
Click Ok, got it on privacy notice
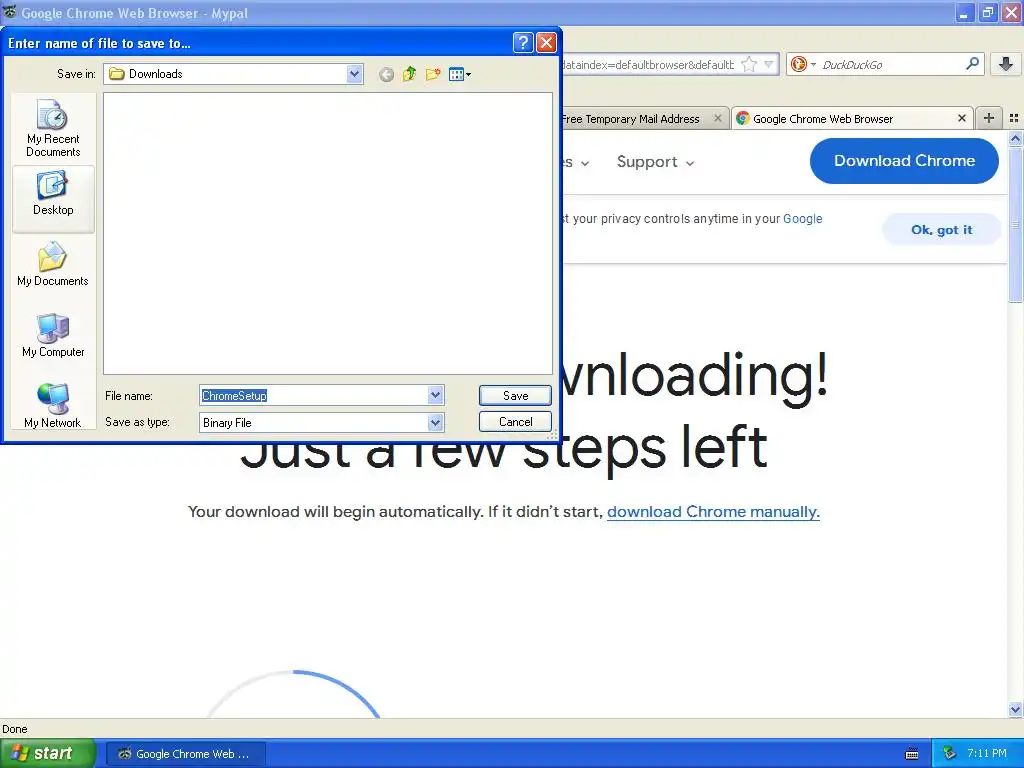click(x=941, y=230)
